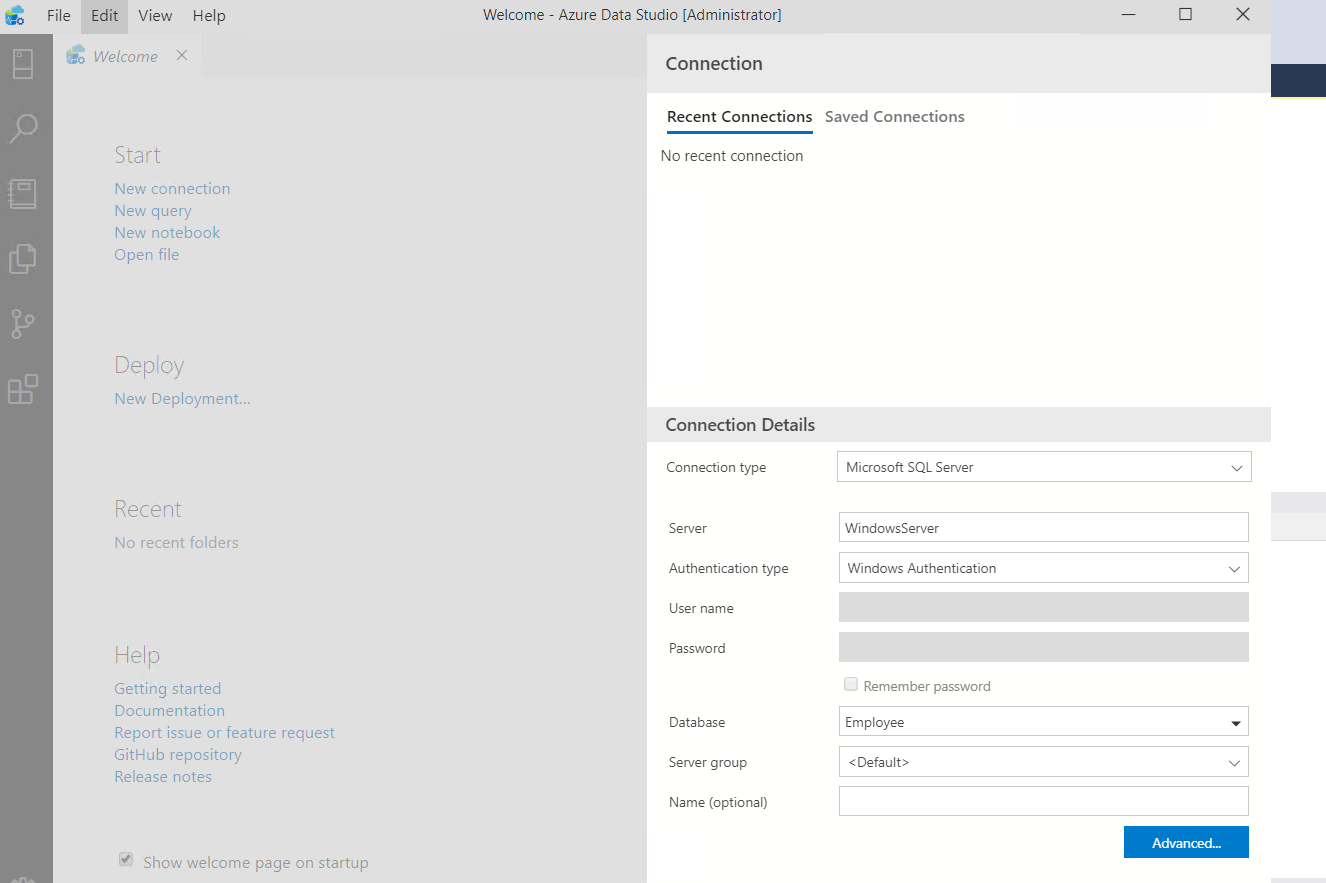Click the Open file link
Viewport: 1326px width, 883px height.
(147, 254)
